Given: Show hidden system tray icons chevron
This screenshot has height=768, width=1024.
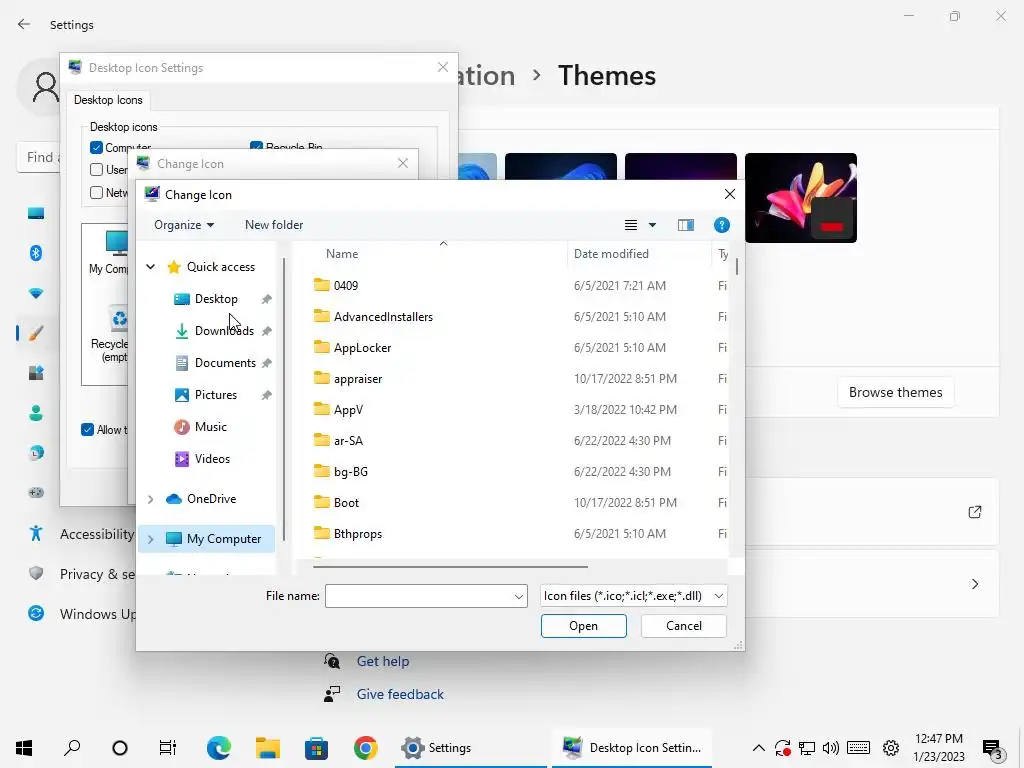Looking at the screenshot, I should coord(759,748).
